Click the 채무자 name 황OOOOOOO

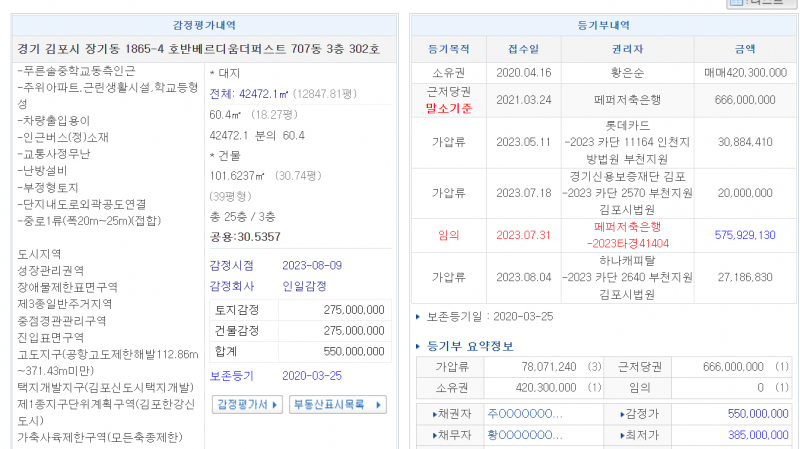pos(525,435)
